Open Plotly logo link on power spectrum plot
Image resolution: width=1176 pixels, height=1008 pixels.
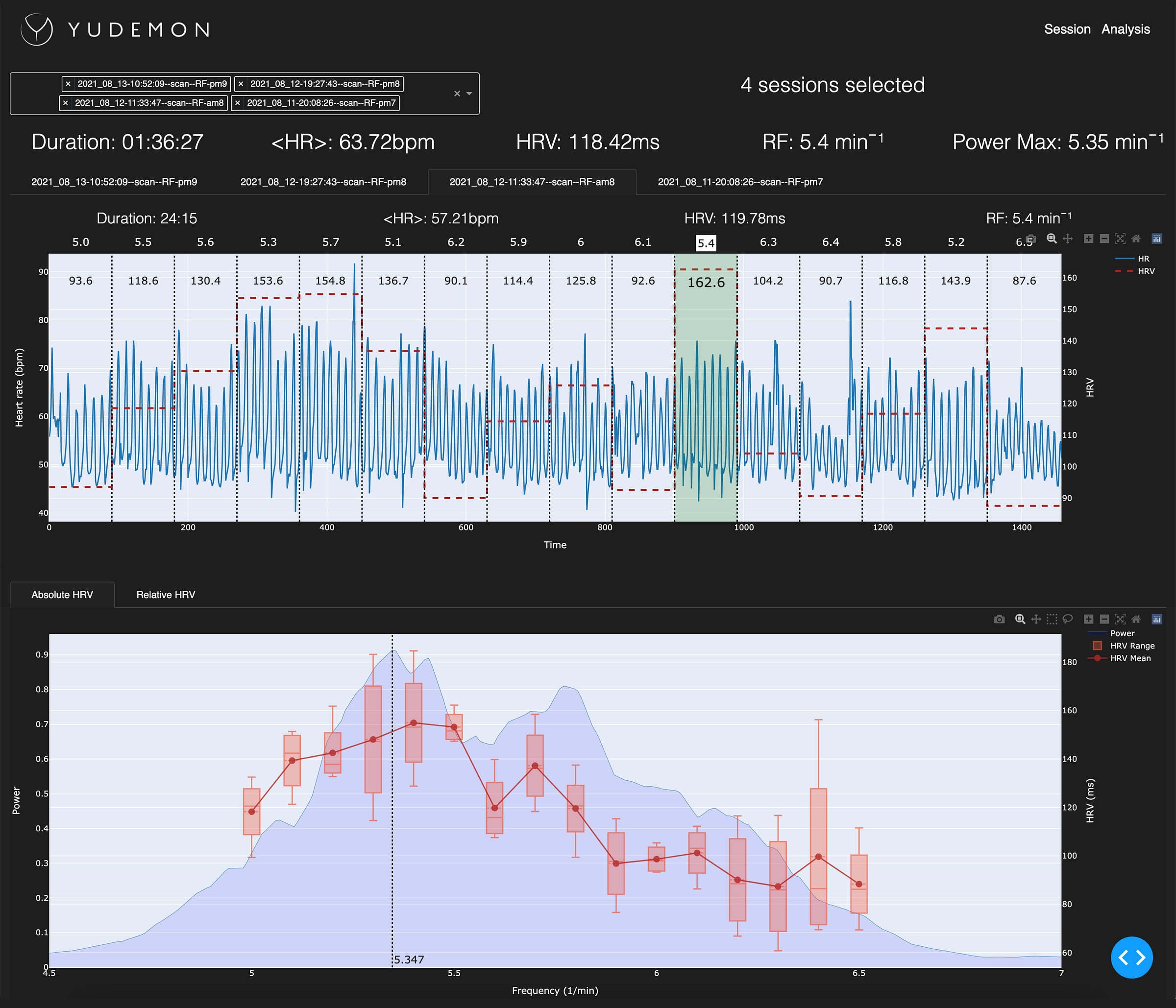click(x=1157, y=620)
